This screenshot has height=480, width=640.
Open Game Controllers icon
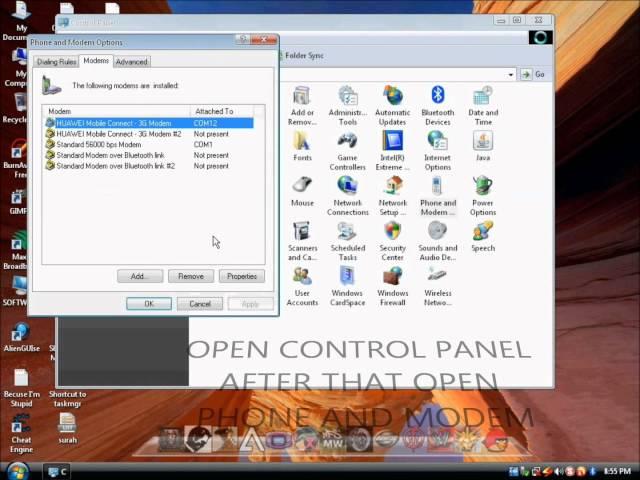(347, 151)
